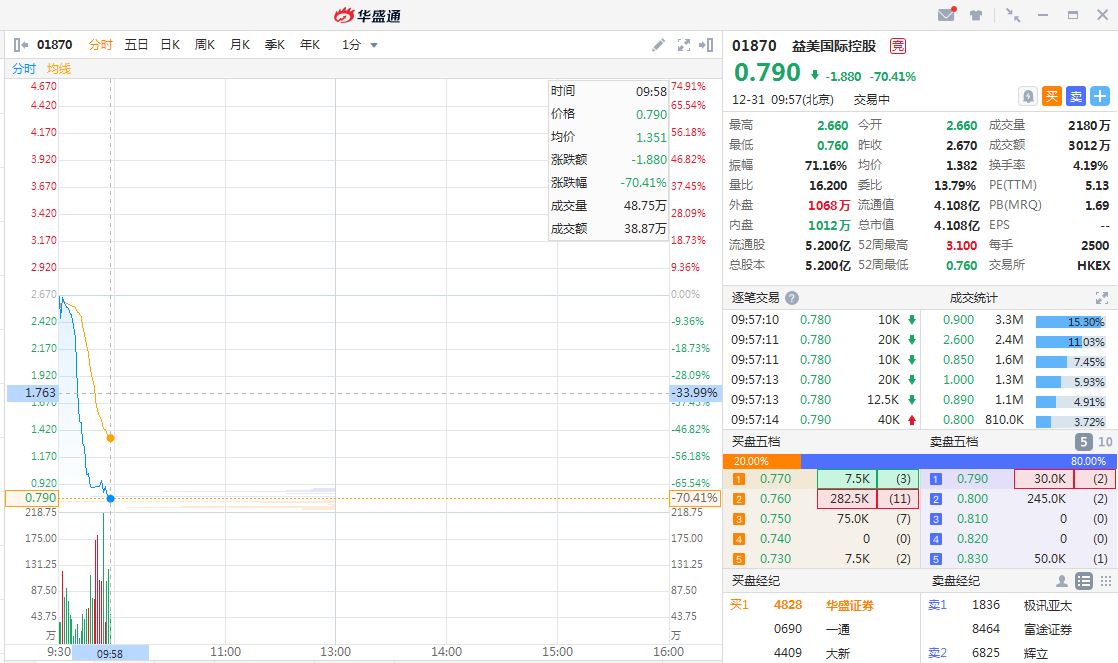This screenshot has height=663, width=1118.
Task: Expand the 成交统计 panel
Action: point(1102,298)
